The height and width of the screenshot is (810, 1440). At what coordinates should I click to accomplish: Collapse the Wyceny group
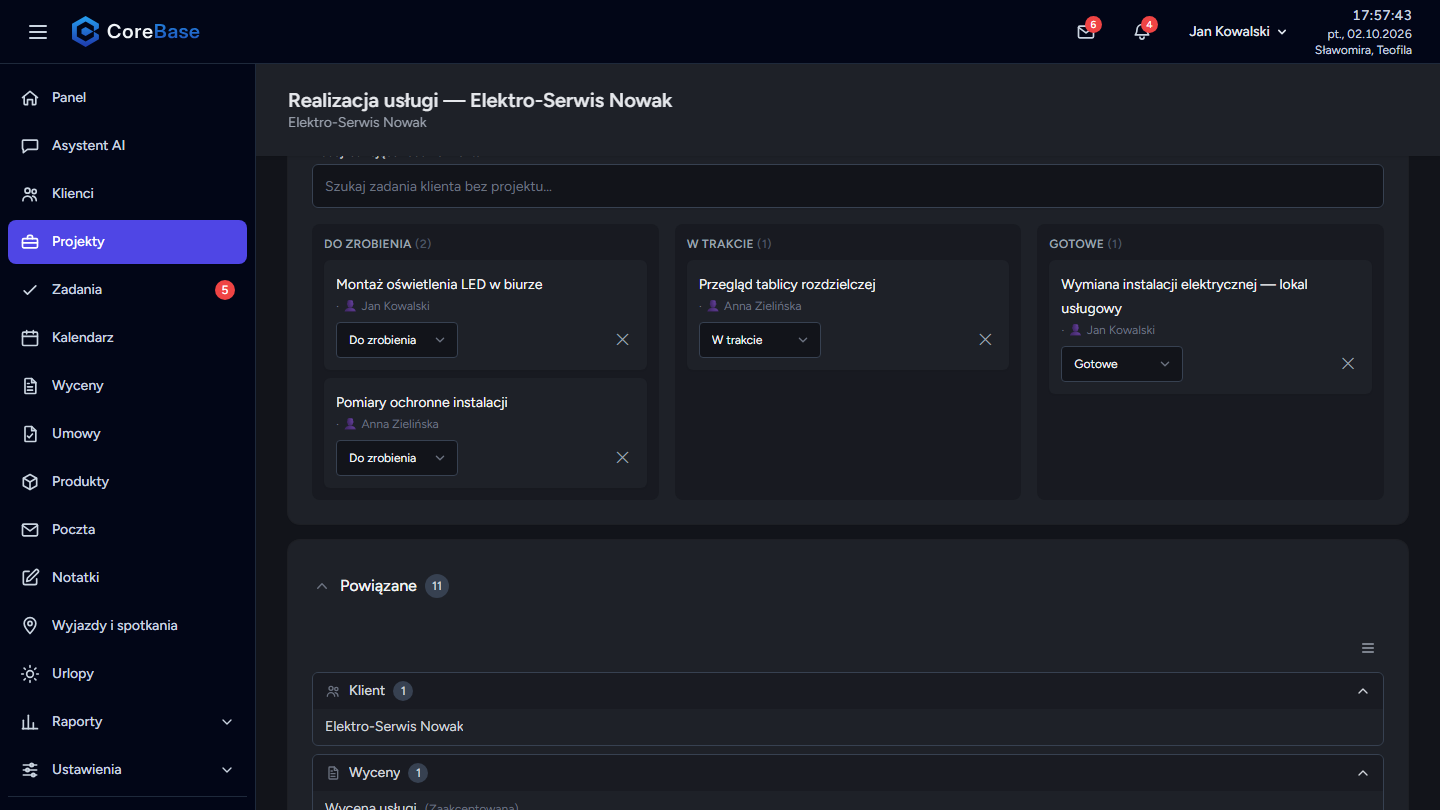pos(1362,773)
